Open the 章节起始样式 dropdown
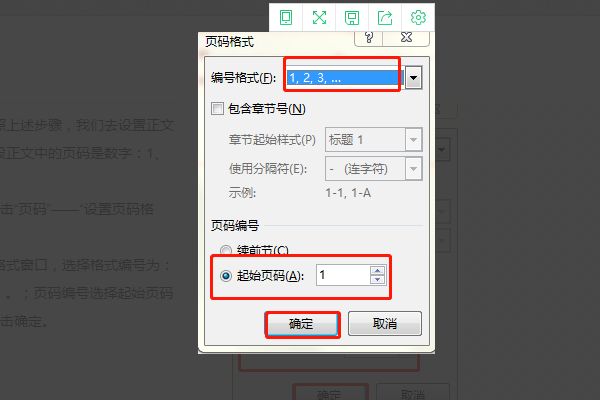Viewport: 600px width, 400px height. 413,140
